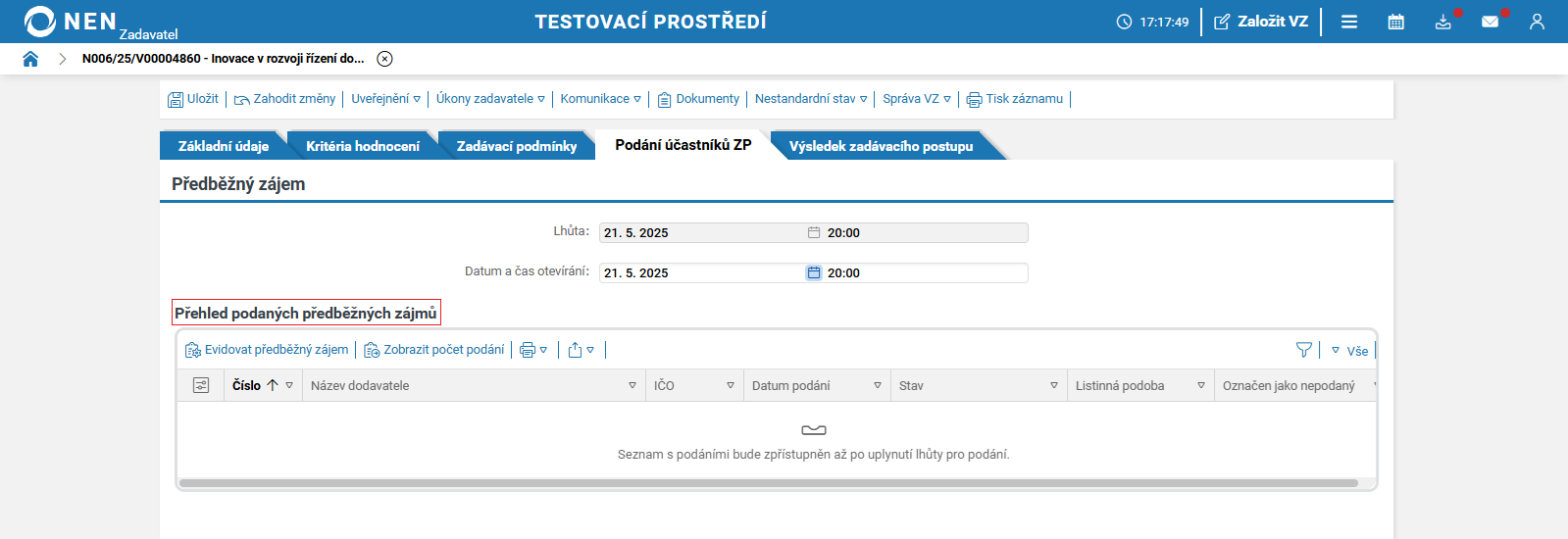This screenshot has height=539, width=1568.
Task: Open the Číslo column filter arrow
Action: coord(289,386)
